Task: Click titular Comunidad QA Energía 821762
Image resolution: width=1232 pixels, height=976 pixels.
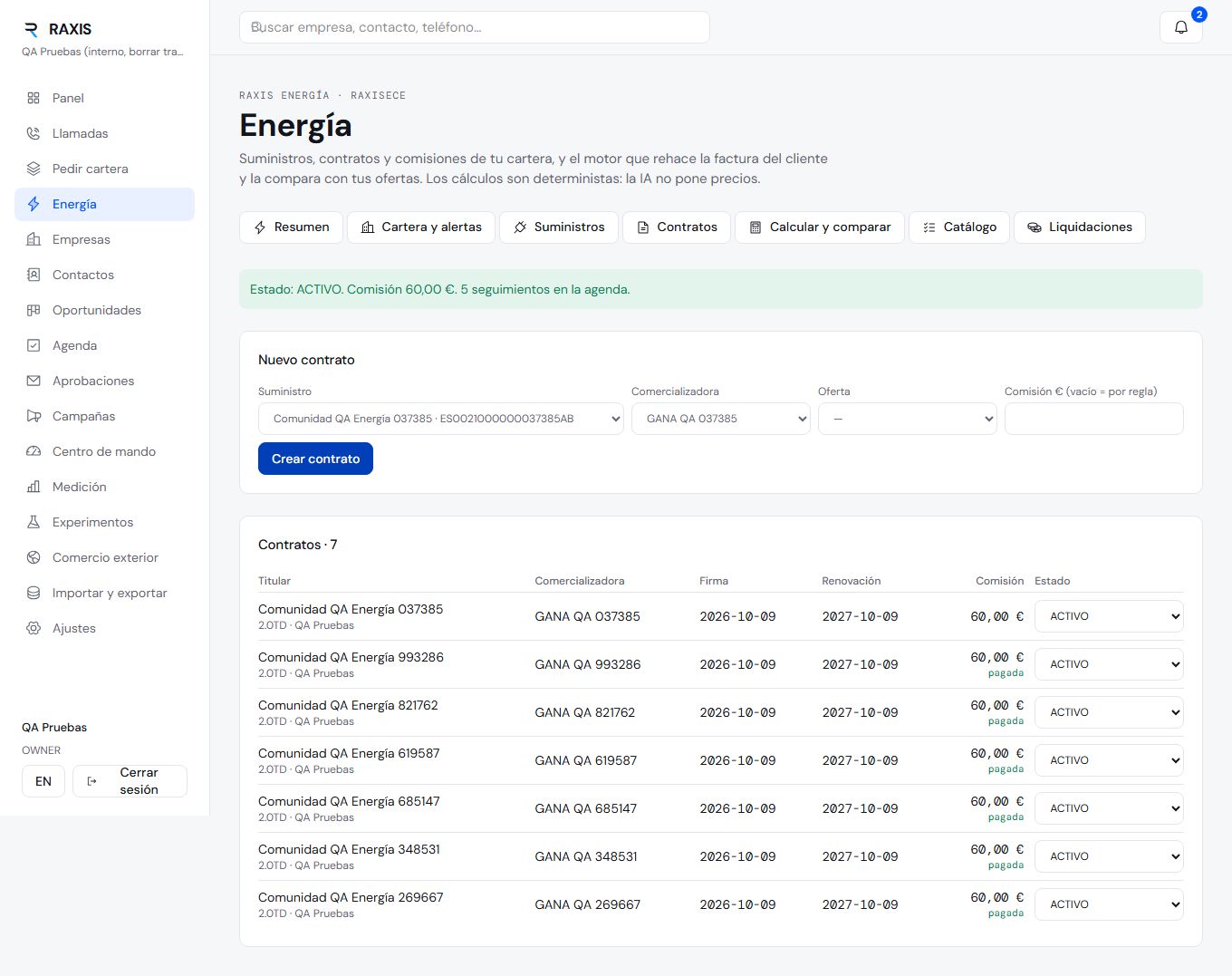Action: click(x=348, y=705)
